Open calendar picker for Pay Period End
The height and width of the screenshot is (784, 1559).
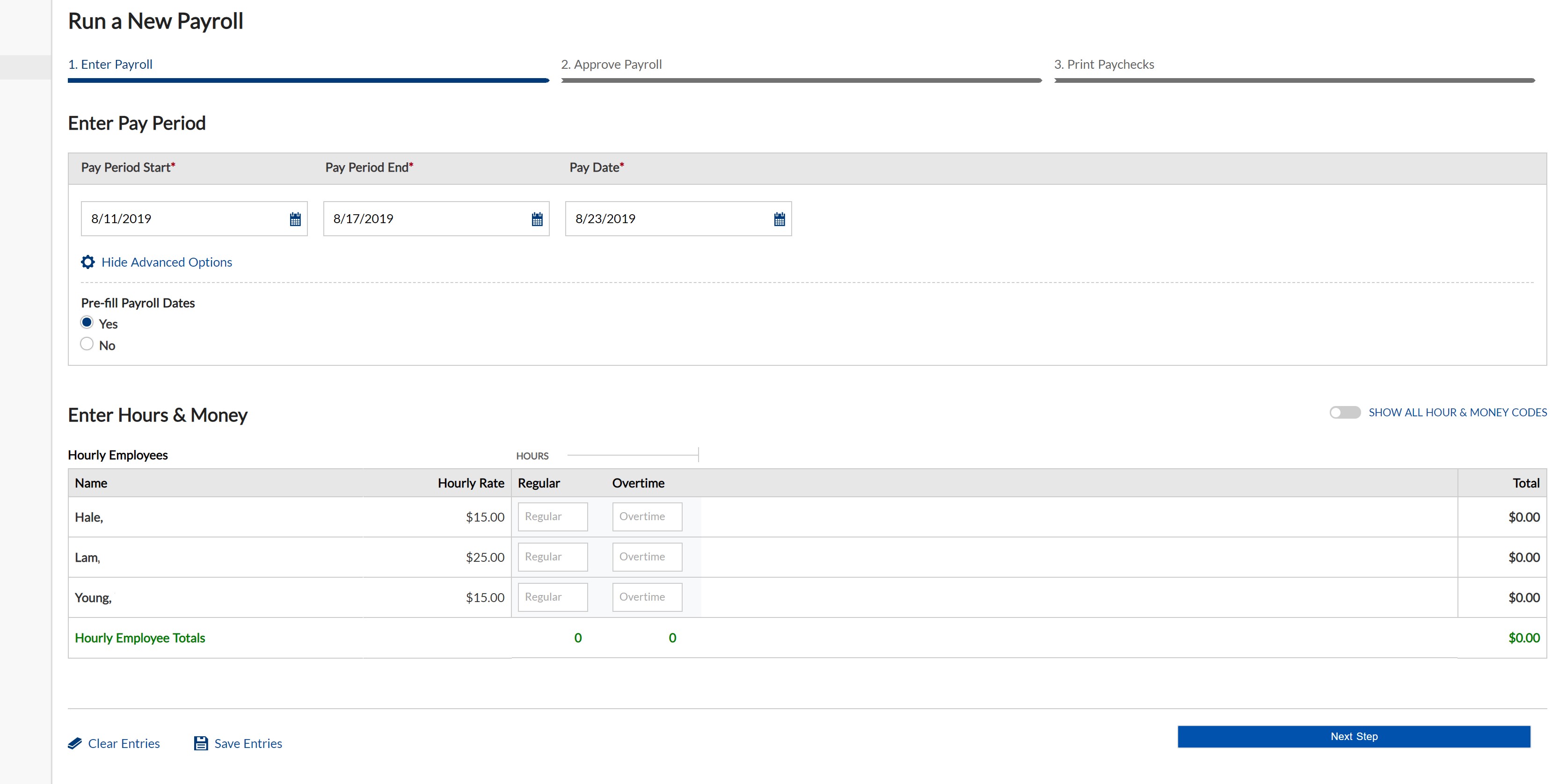(x=537, y=219)
